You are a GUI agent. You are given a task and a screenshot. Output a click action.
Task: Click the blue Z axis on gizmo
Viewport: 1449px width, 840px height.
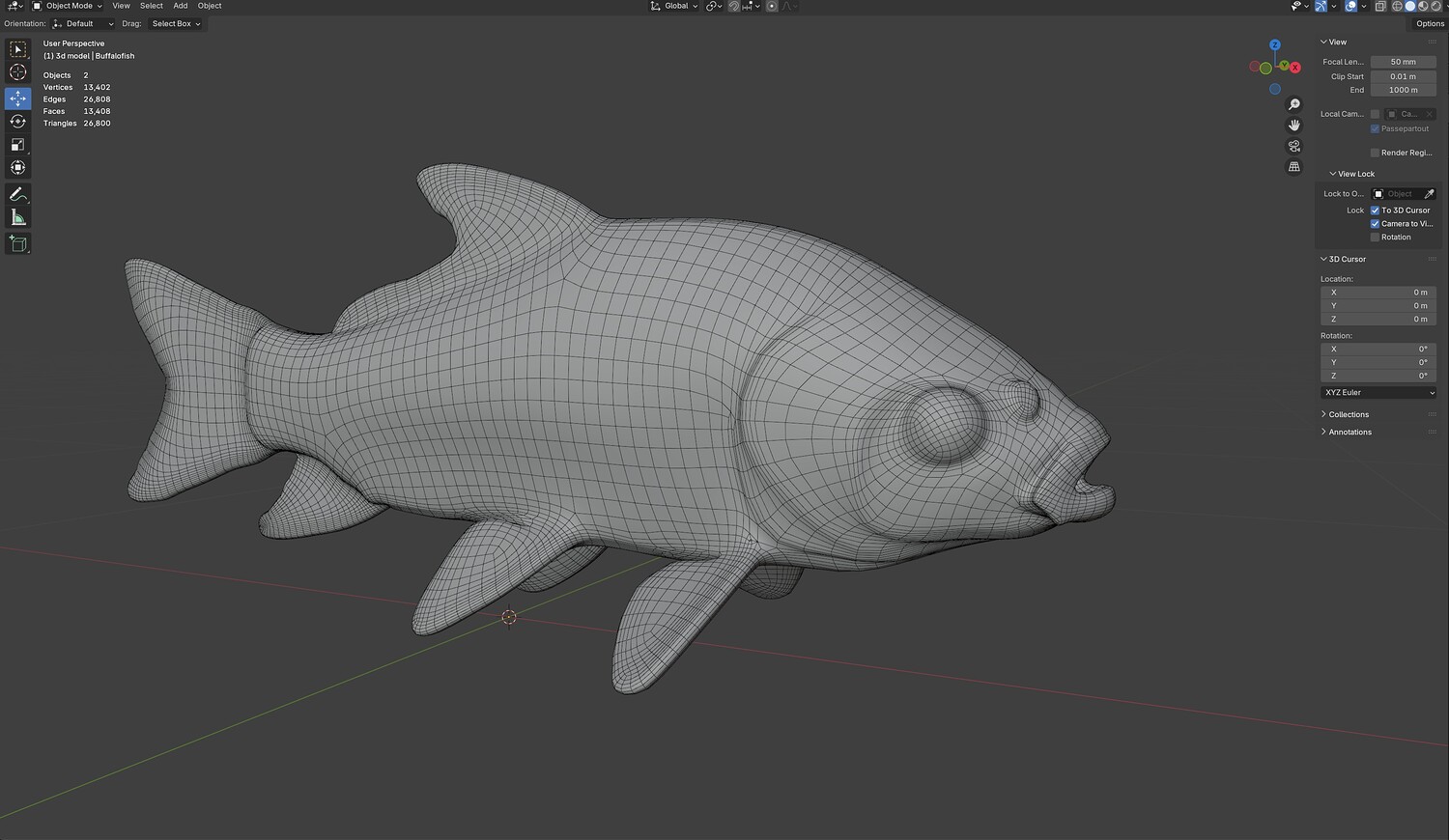point(1275,45)
